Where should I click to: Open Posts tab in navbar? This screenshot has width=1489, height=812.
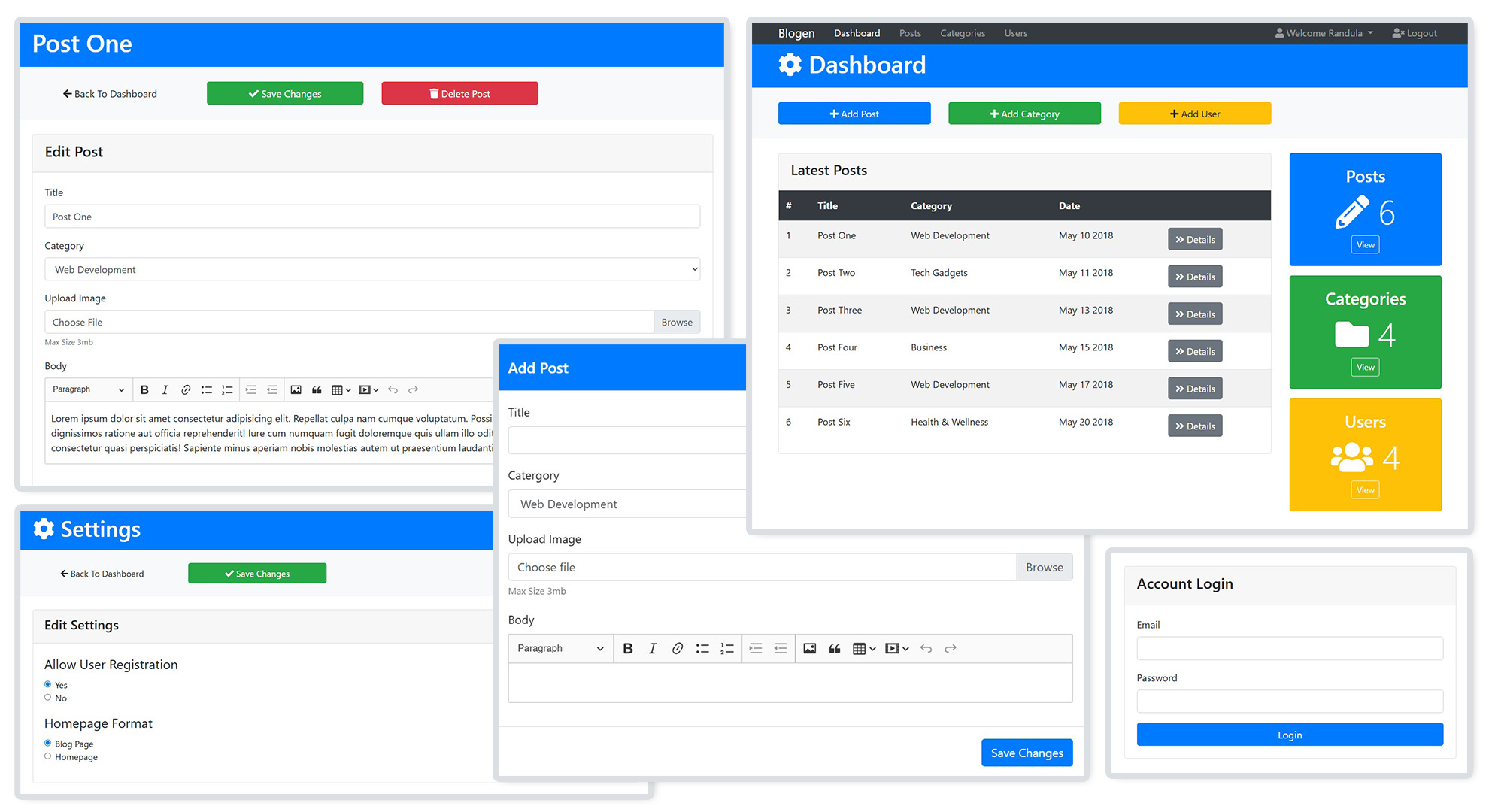coord(910,33)
